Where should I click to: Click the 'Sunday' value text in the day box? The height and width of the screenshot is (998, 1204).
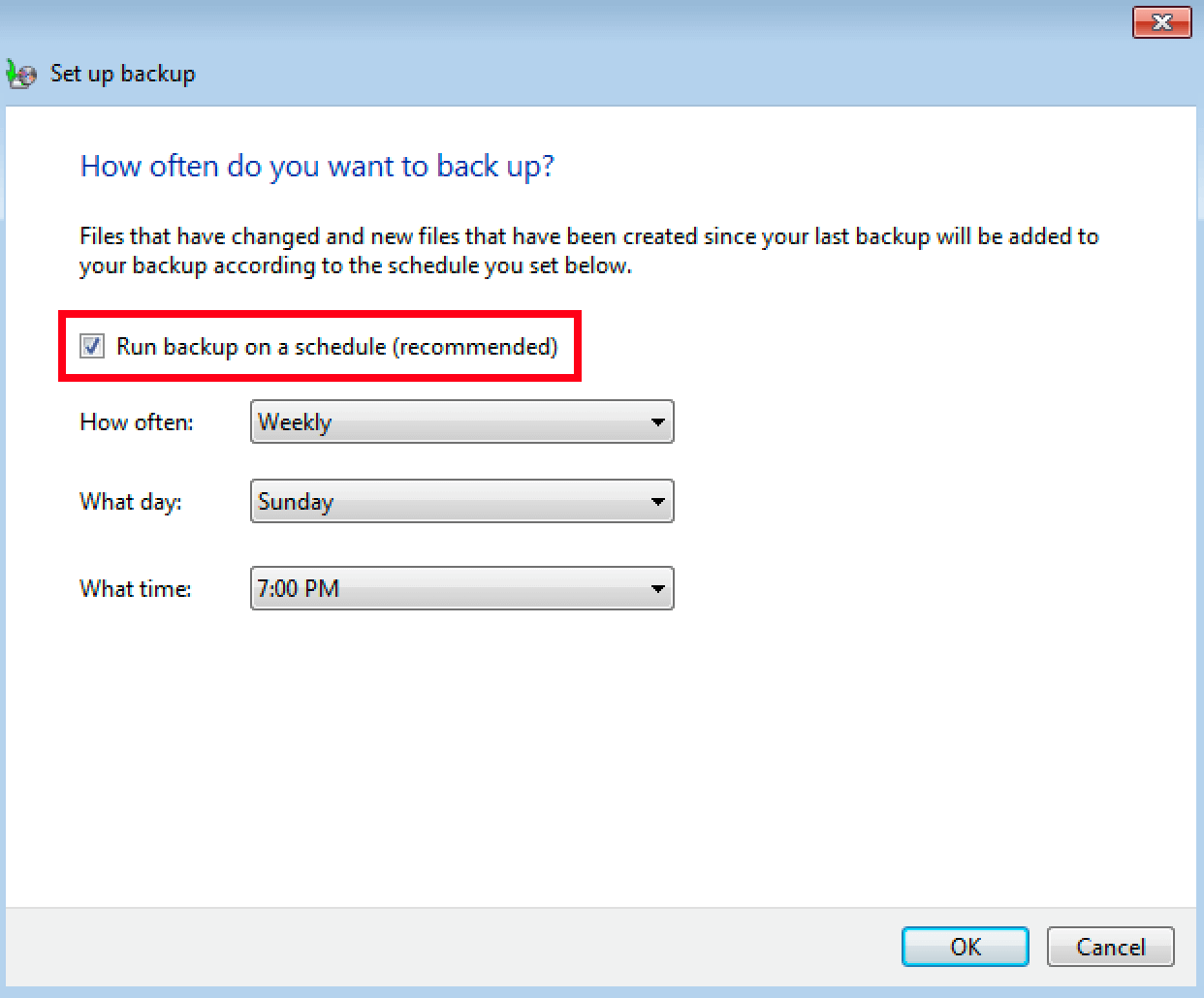(x=296, y=502)
